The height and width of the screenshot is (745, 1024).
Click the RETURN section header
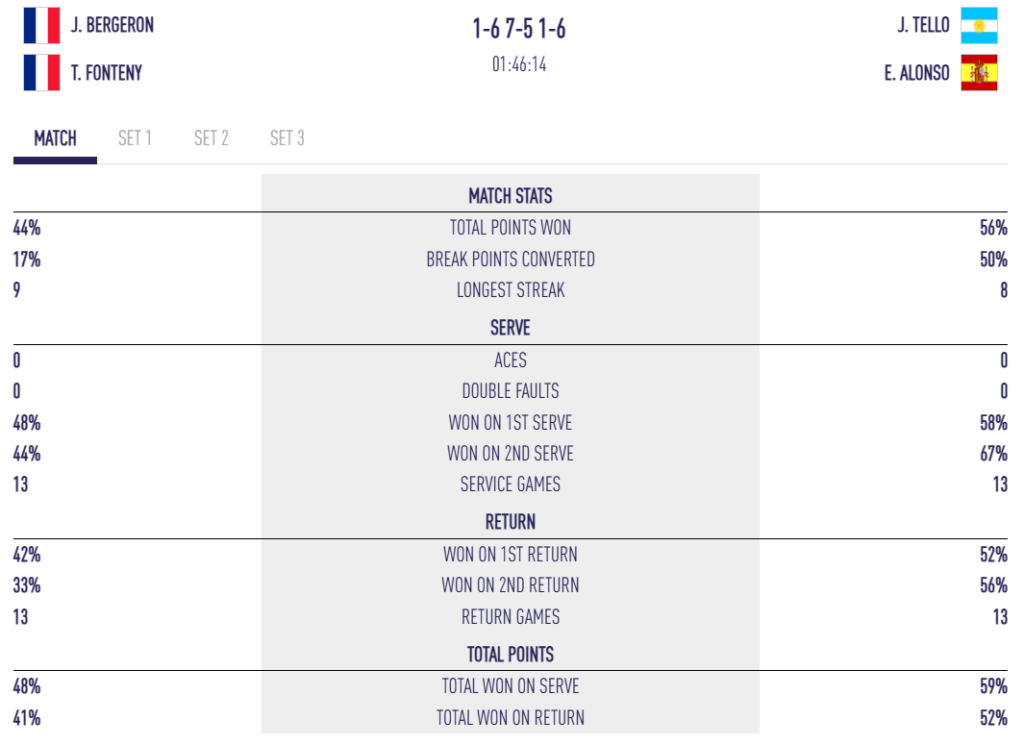click(510, 522)
